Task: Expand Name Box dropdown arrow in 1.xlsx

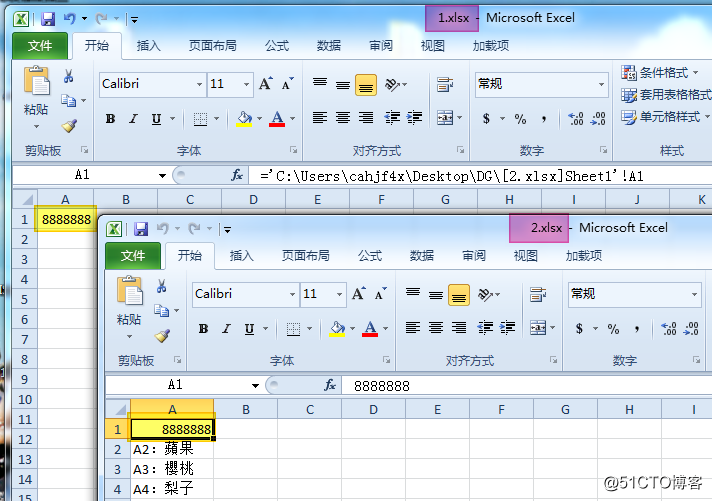Action: [162, 175]
